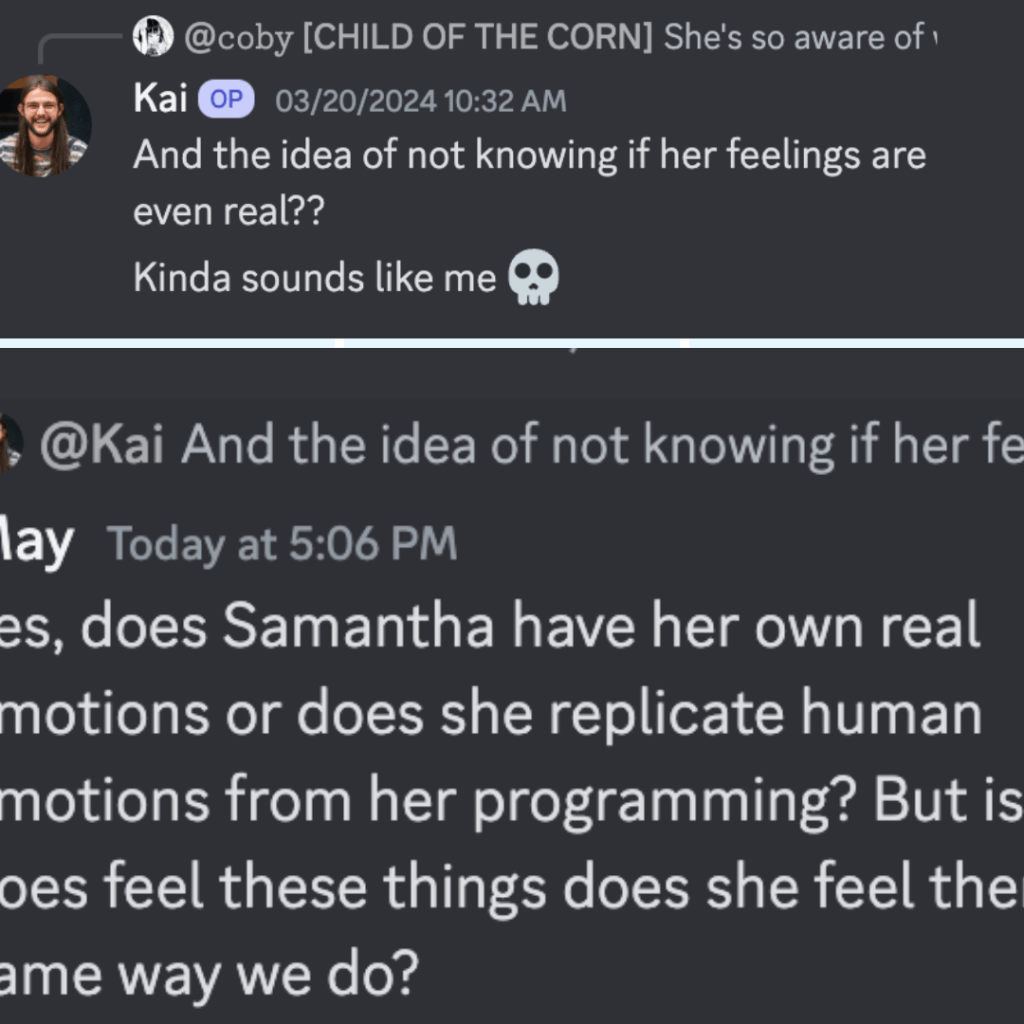Click the word "Samantha" in May's message
This screenshot has width=1024, height=1024.
tap(357, 628)
